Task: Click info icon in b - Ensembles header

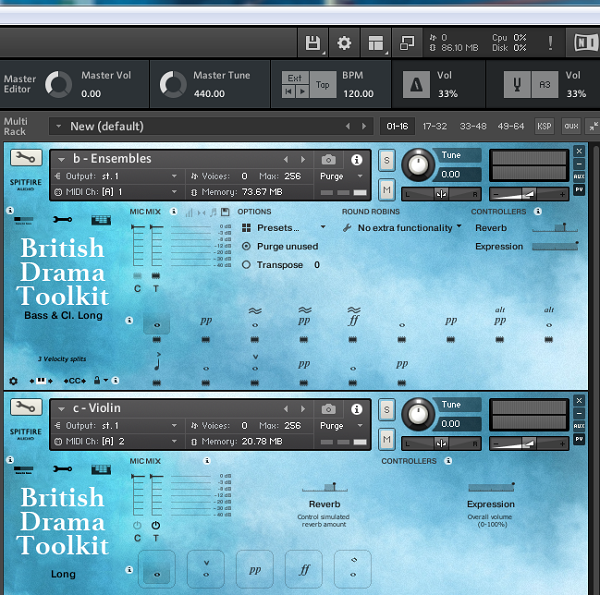Action: tap(357, 160)
